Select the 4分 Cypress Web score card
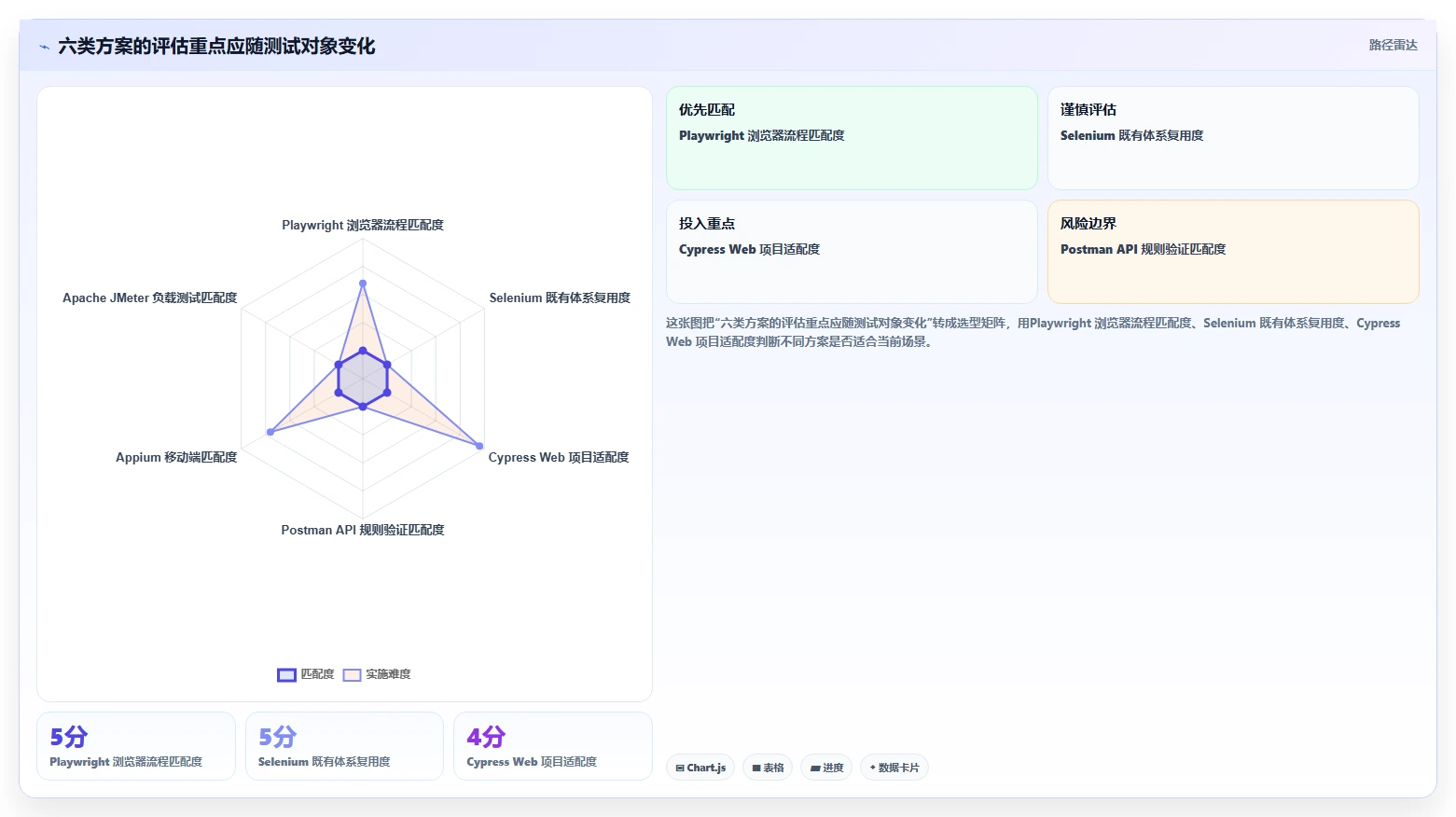 point(552,746)
